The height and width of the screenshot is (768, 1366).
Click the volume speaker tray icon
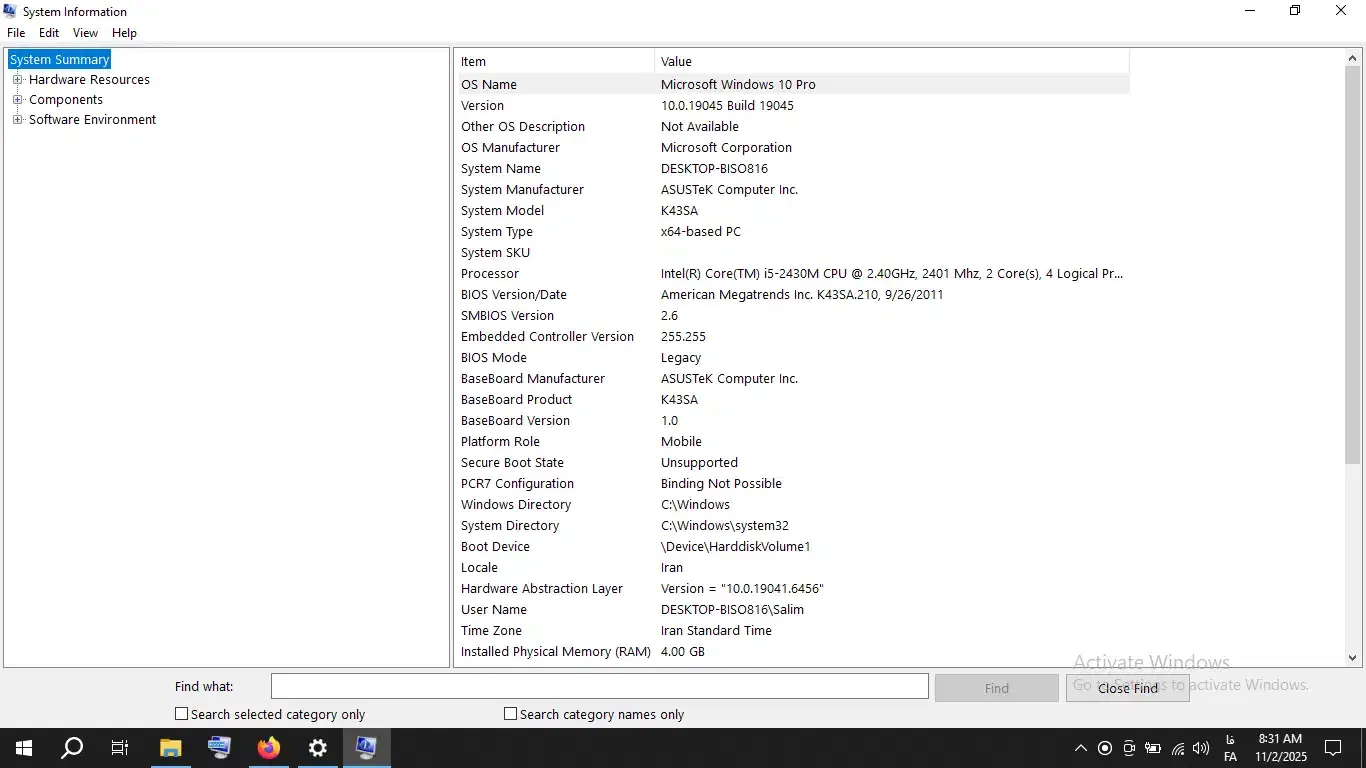1201,748
